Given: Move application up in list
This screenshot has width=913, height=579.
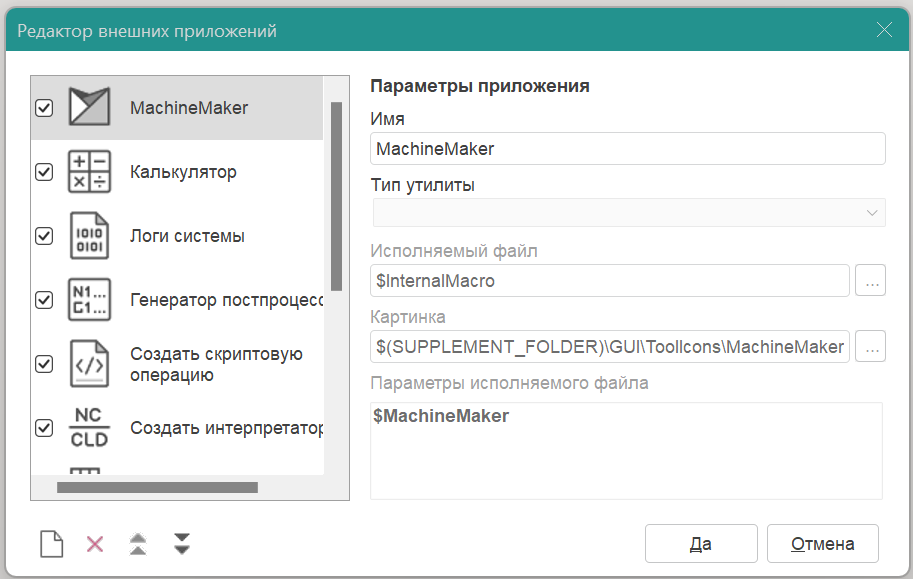Looking at the screenshot, I should tap(138, 544).
